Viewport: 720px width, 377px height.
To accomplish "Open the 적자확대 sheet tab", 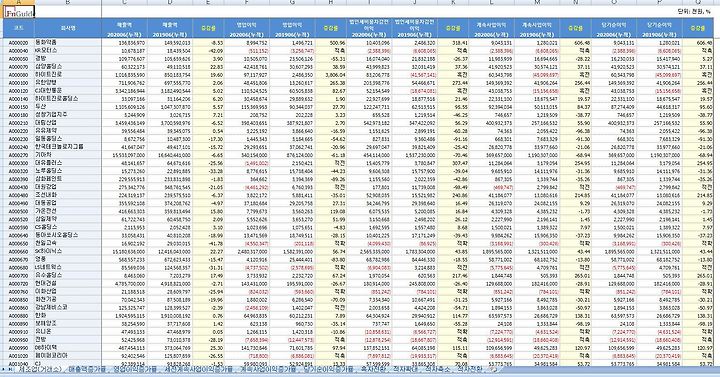I will (405, 369).
